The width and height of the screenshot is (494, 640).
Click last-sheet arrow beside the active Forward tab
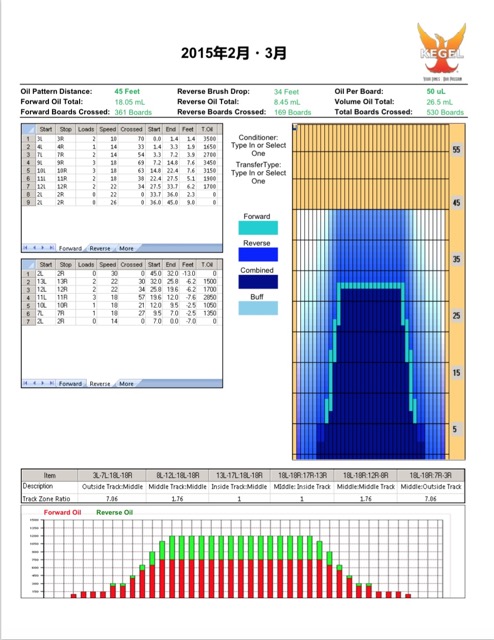click(x=51, y=248)
